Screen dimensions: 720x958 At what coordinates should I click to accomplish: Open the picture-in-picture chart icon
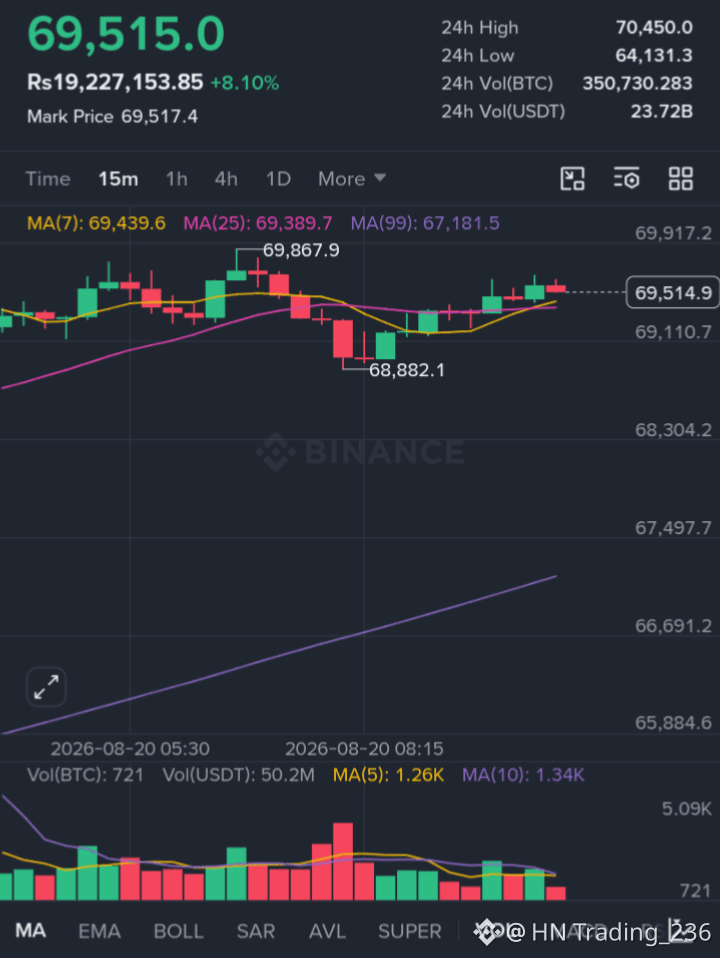[572, 179]
